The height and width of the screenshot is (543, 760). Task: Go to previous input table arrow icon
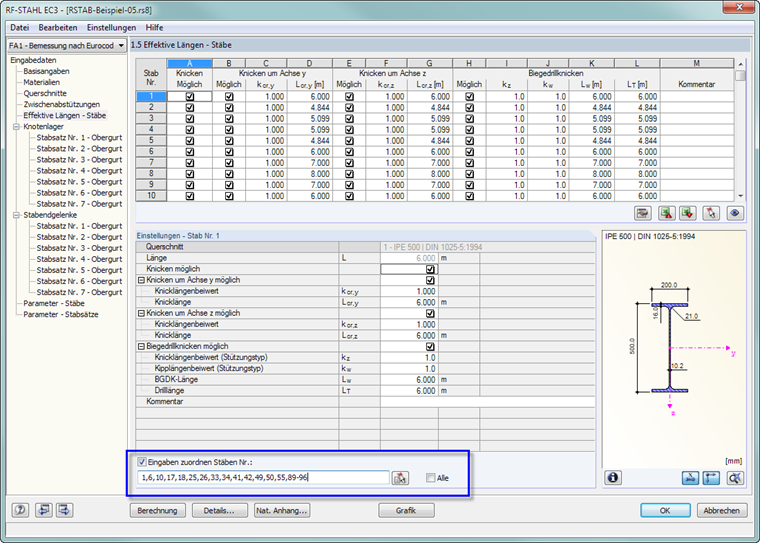43,510
